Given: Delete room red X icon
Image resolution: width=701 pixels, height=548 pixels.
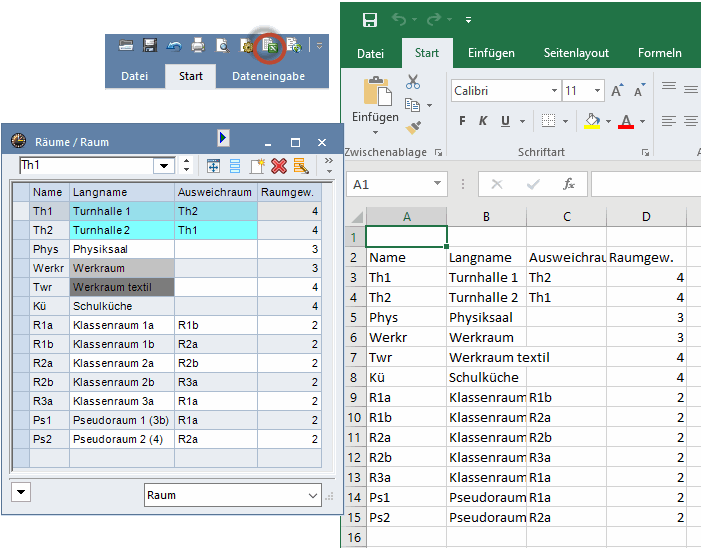Looking at the screenshot, I should tap(279, 166).
